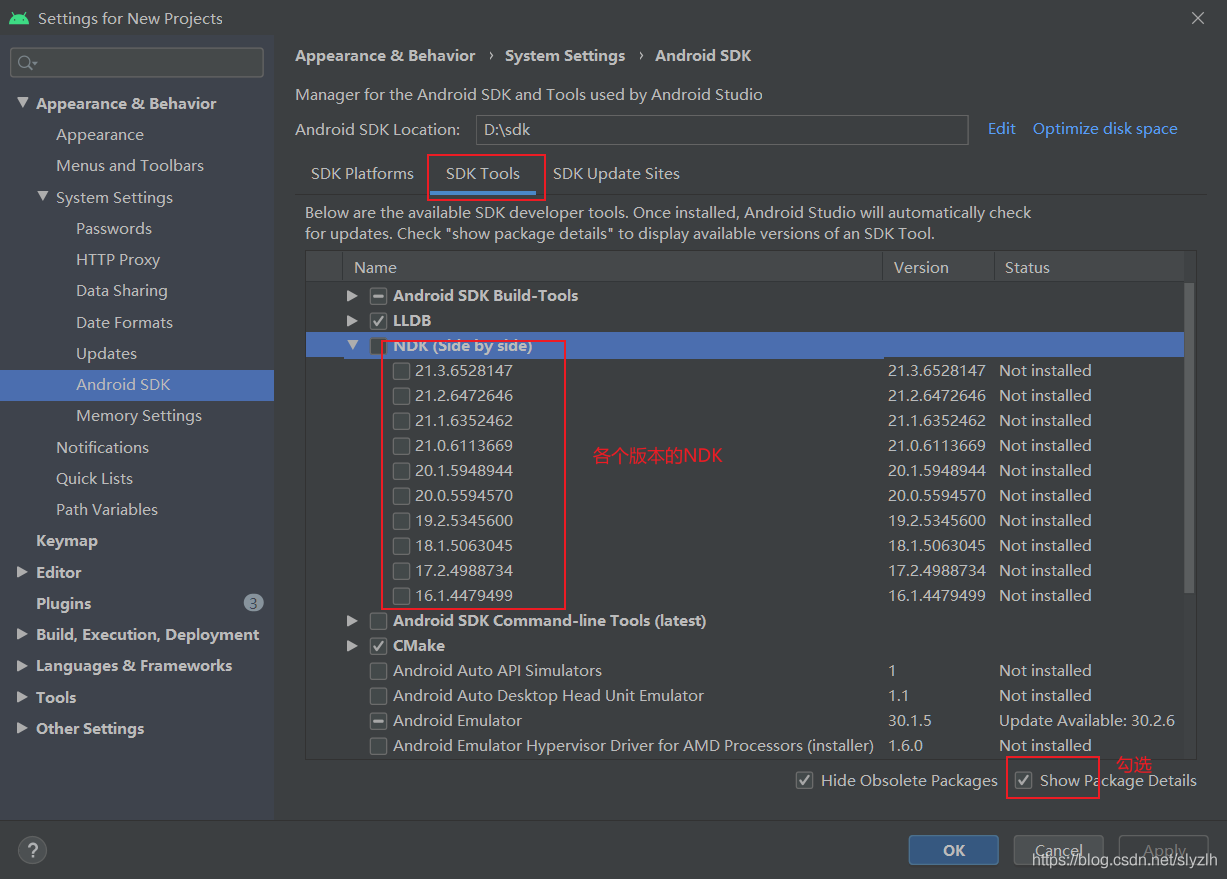Sort by the Status column header
The height and width of the screenshot is (879, 1227).
1088,268
